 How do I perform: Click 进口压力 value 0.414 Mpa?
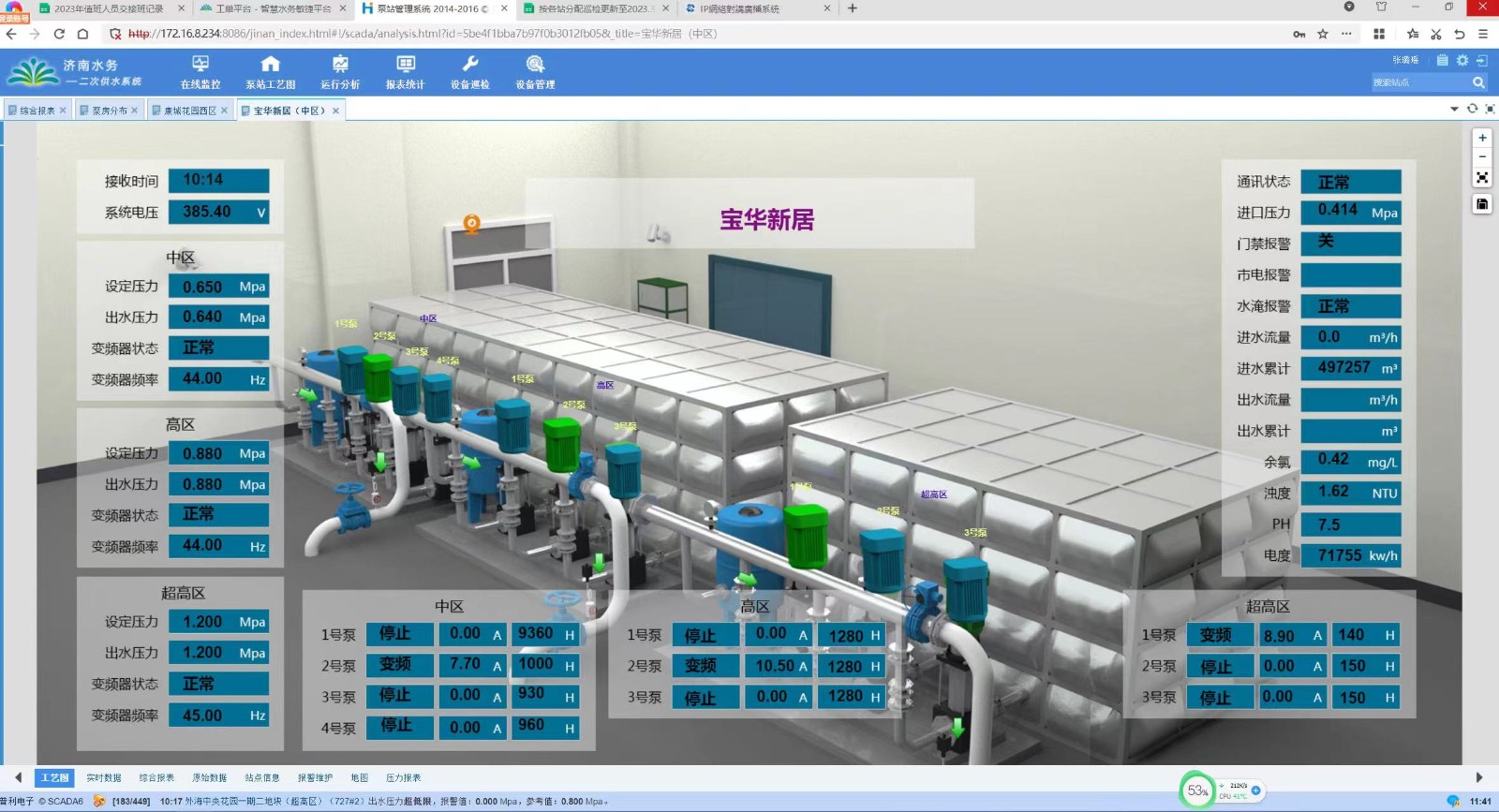pos(1351,213)
